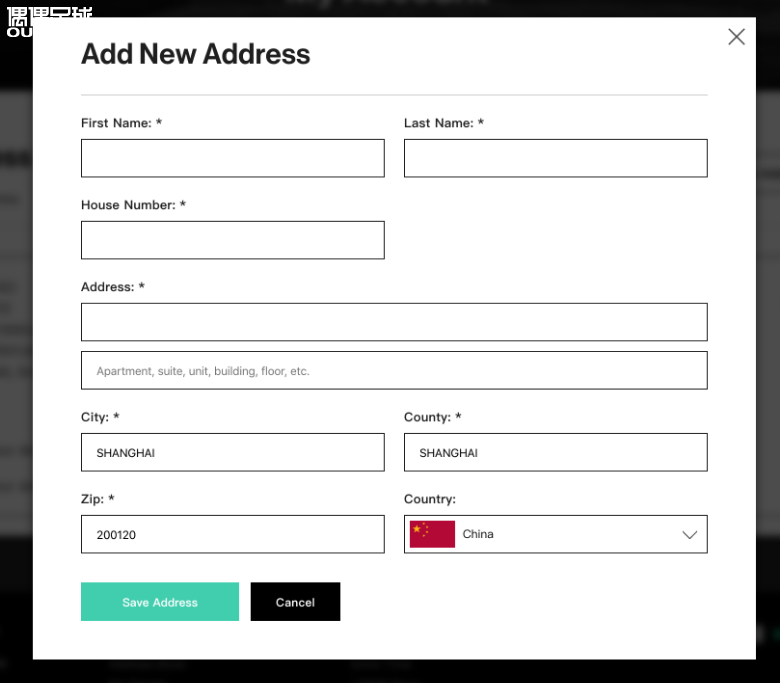Click the China flag icon
780x683 pixels.
click(x=432, y=534)
